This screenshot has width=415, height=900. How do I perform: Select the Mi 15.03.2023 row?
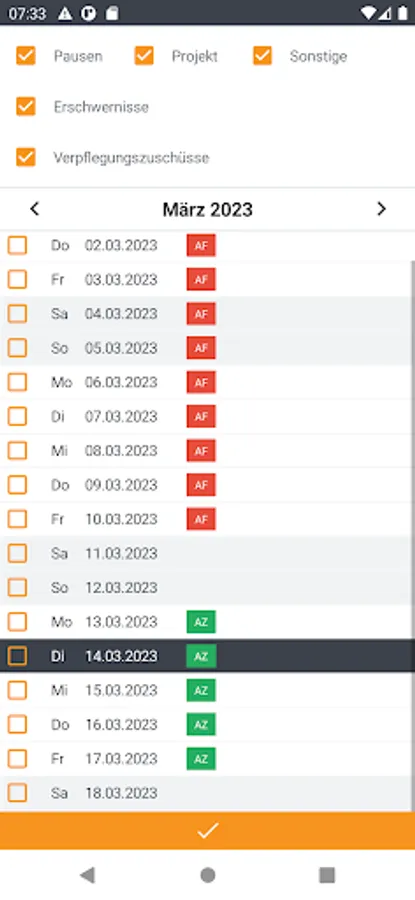pos(207,690)
